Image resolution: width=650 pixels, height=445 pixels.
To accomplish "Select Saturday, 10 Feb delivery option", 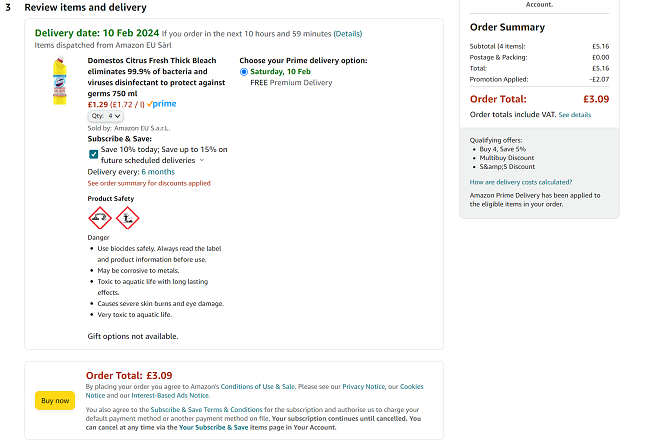I will (245, 72).
